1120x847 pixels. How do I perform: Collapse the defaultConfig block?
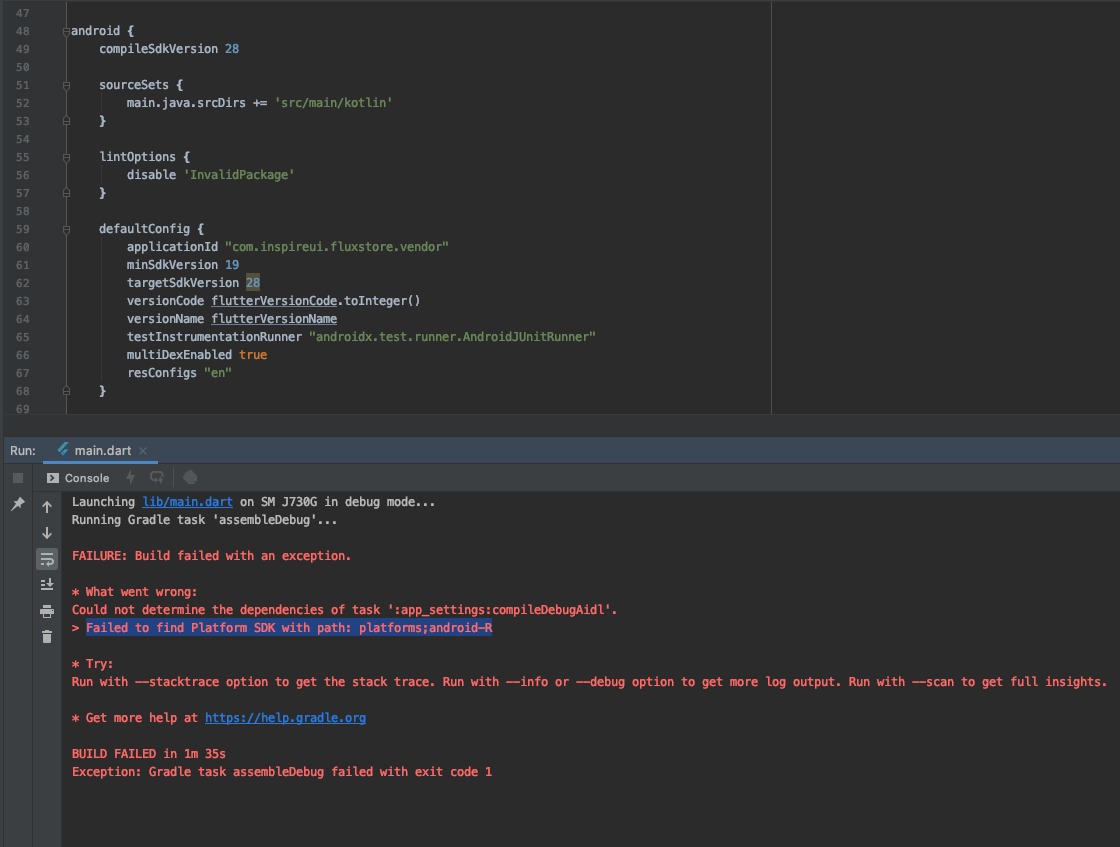[65, 228]
